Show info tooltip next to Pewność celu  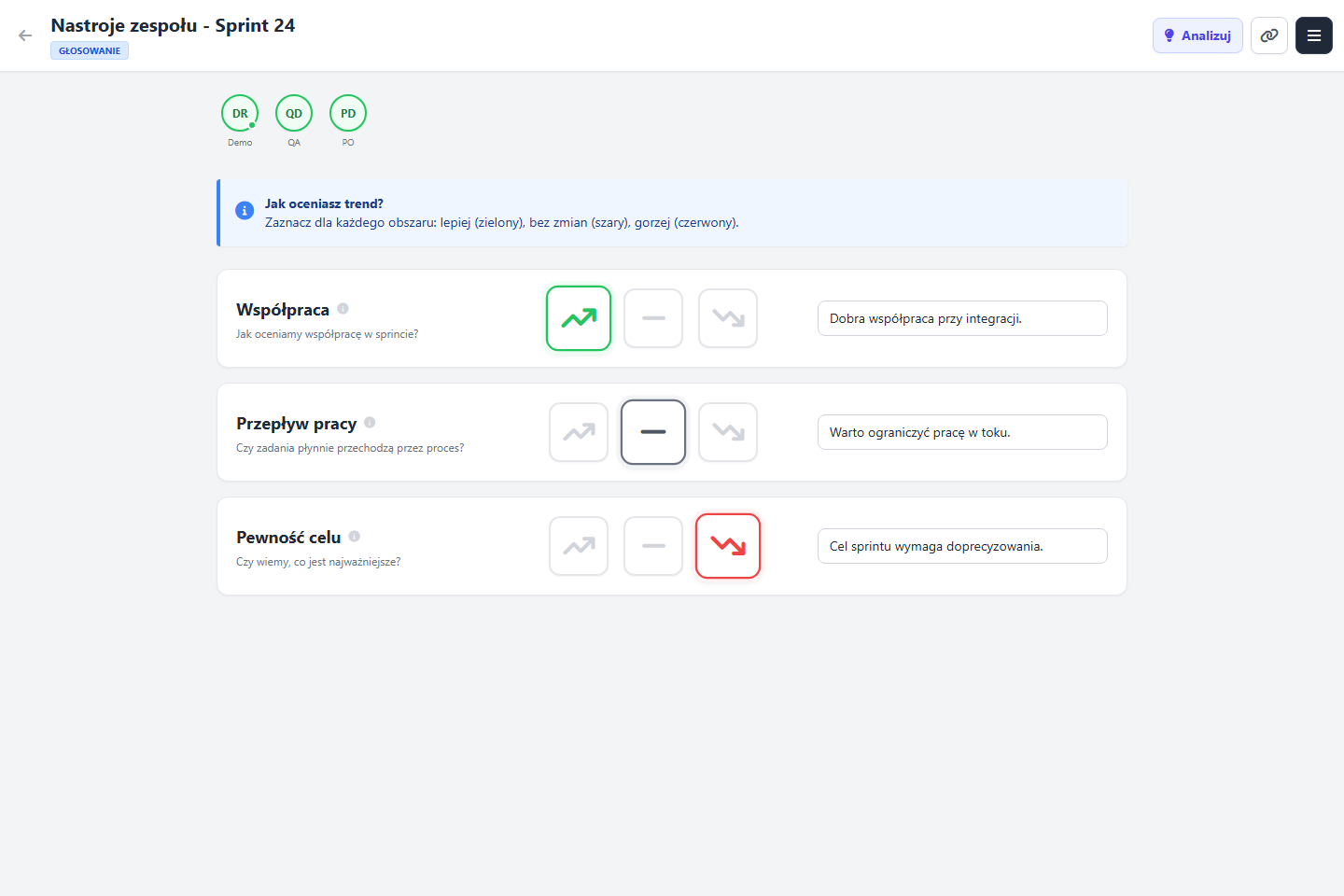(354, 537)
